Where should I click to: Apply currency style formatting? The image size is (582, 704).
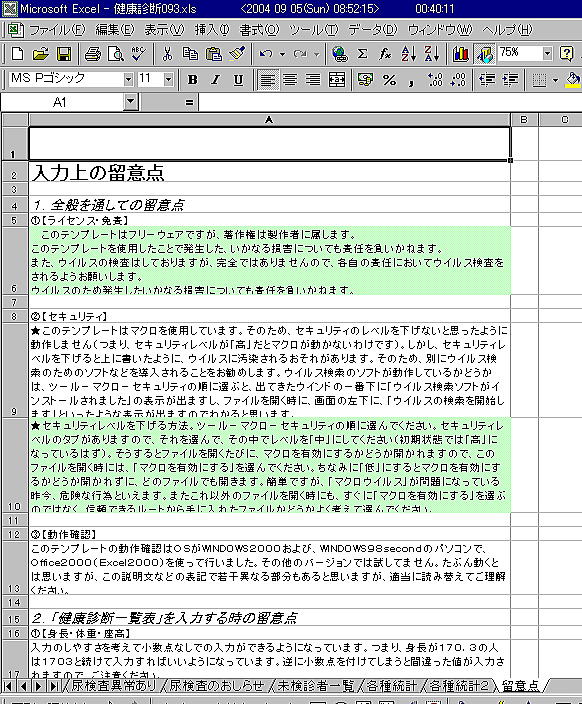pos(366,80)
